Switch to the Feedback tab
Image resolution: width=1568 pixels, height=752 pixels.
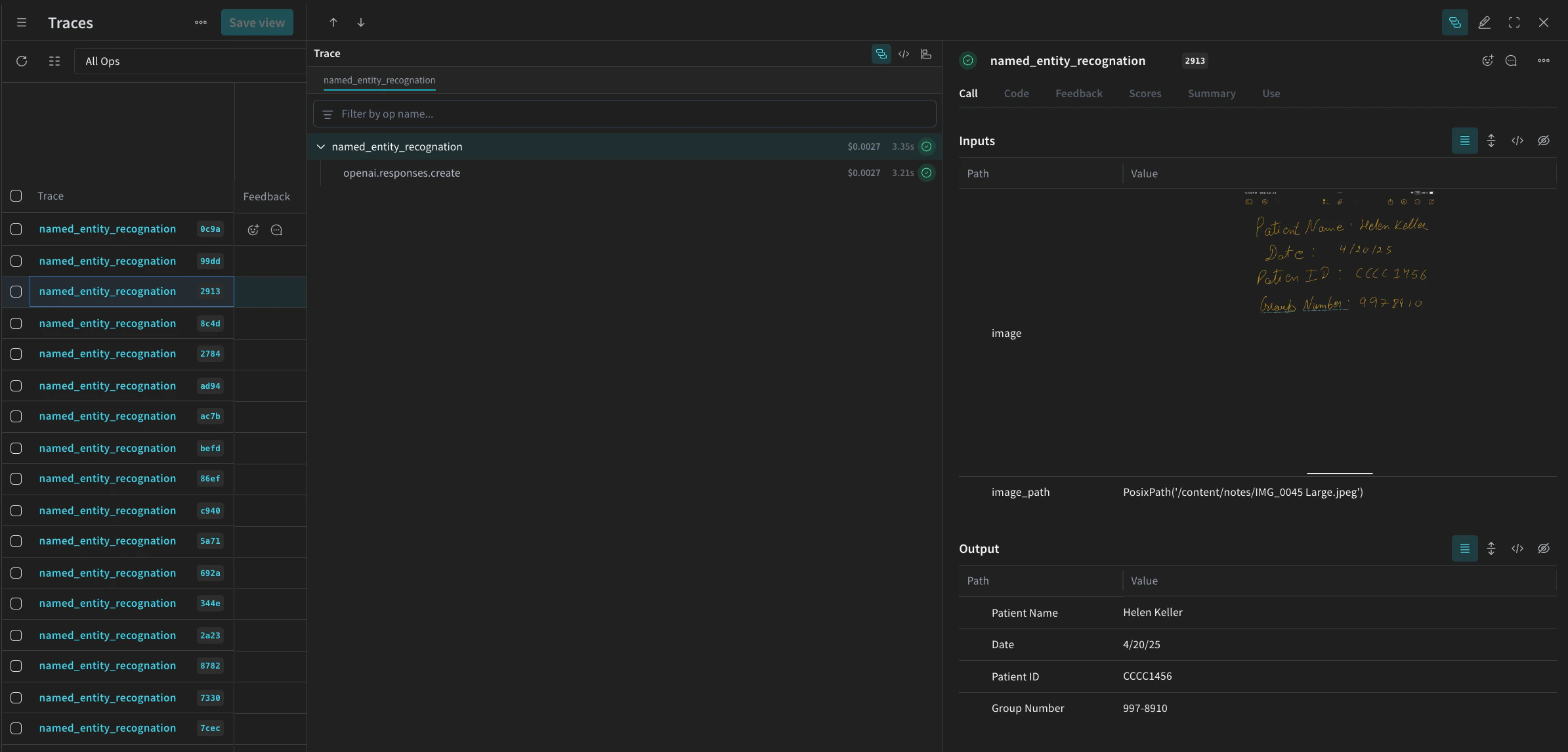(x=1078, y=93)
